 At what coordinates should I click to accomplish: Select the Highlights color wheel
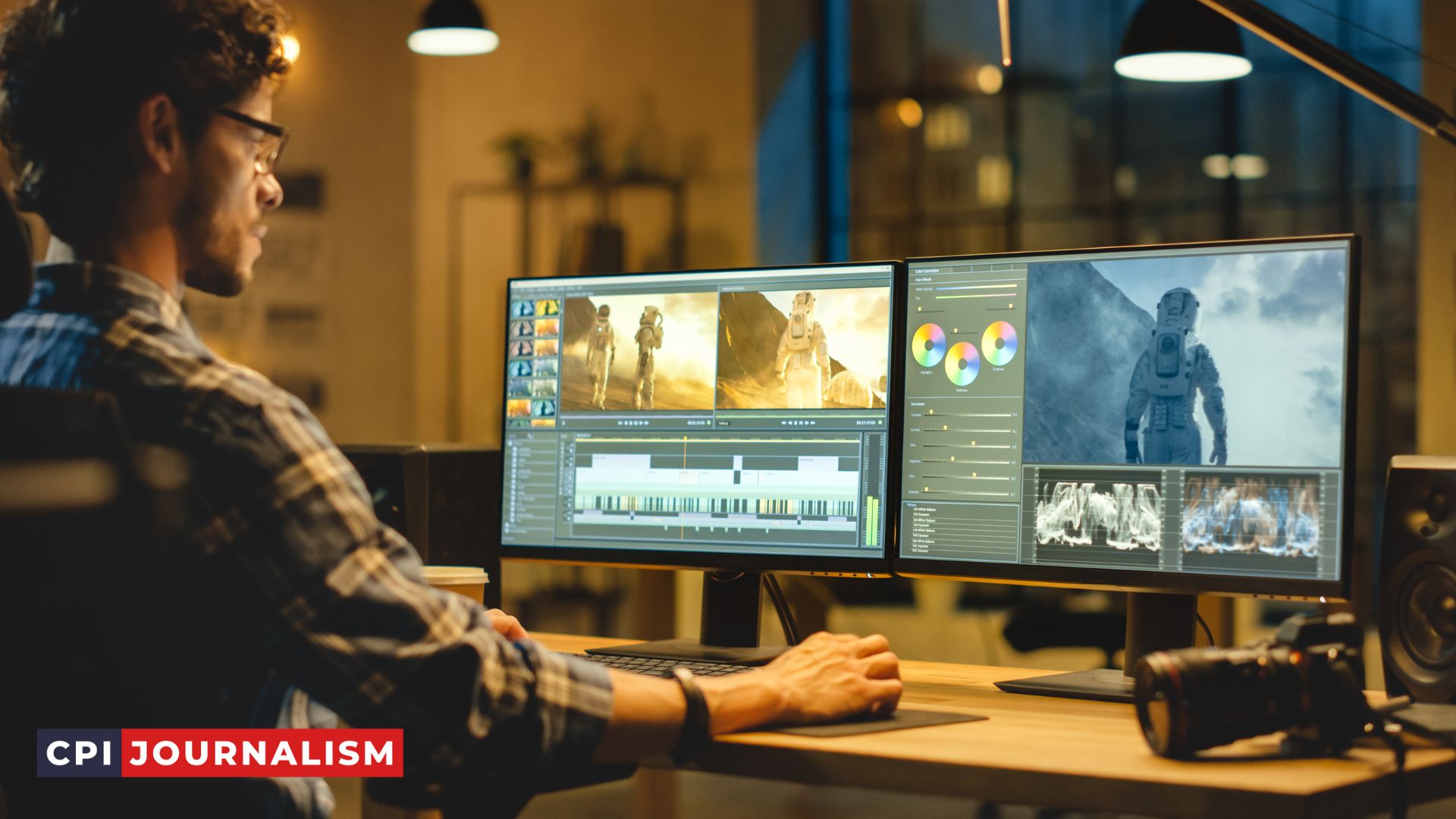930,344
